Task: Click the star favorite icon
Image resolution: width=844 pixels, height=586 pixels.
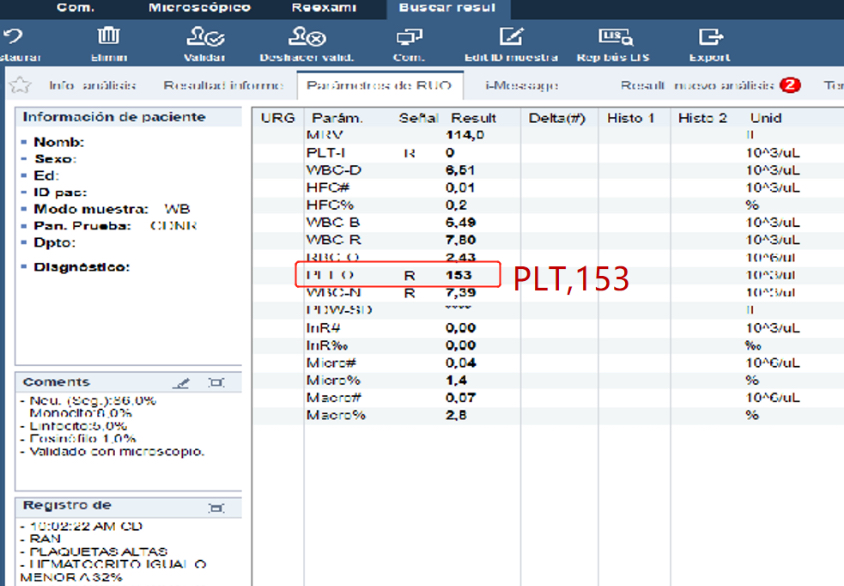Action: [19, 86]
